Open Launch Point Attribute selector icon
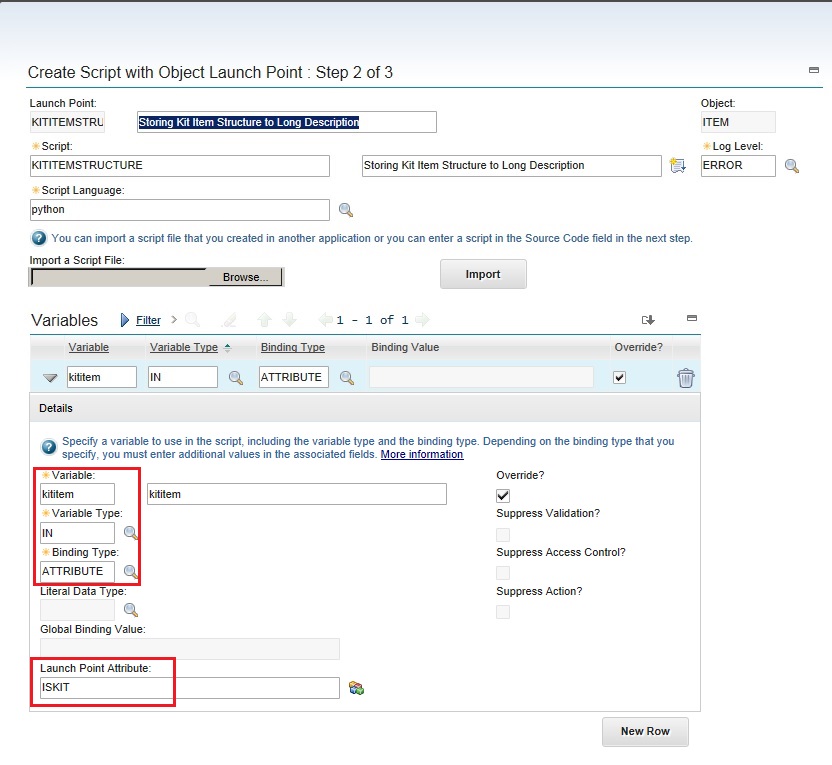Viewport: 832px width, 765px height. point(357,688)
